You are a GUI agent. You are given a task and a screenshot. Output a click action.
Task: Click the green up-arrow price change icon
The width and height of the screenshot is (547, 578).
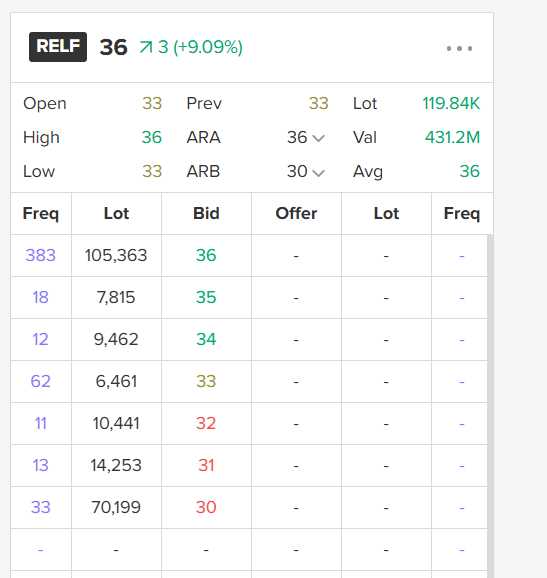click(x=146, y=47)
